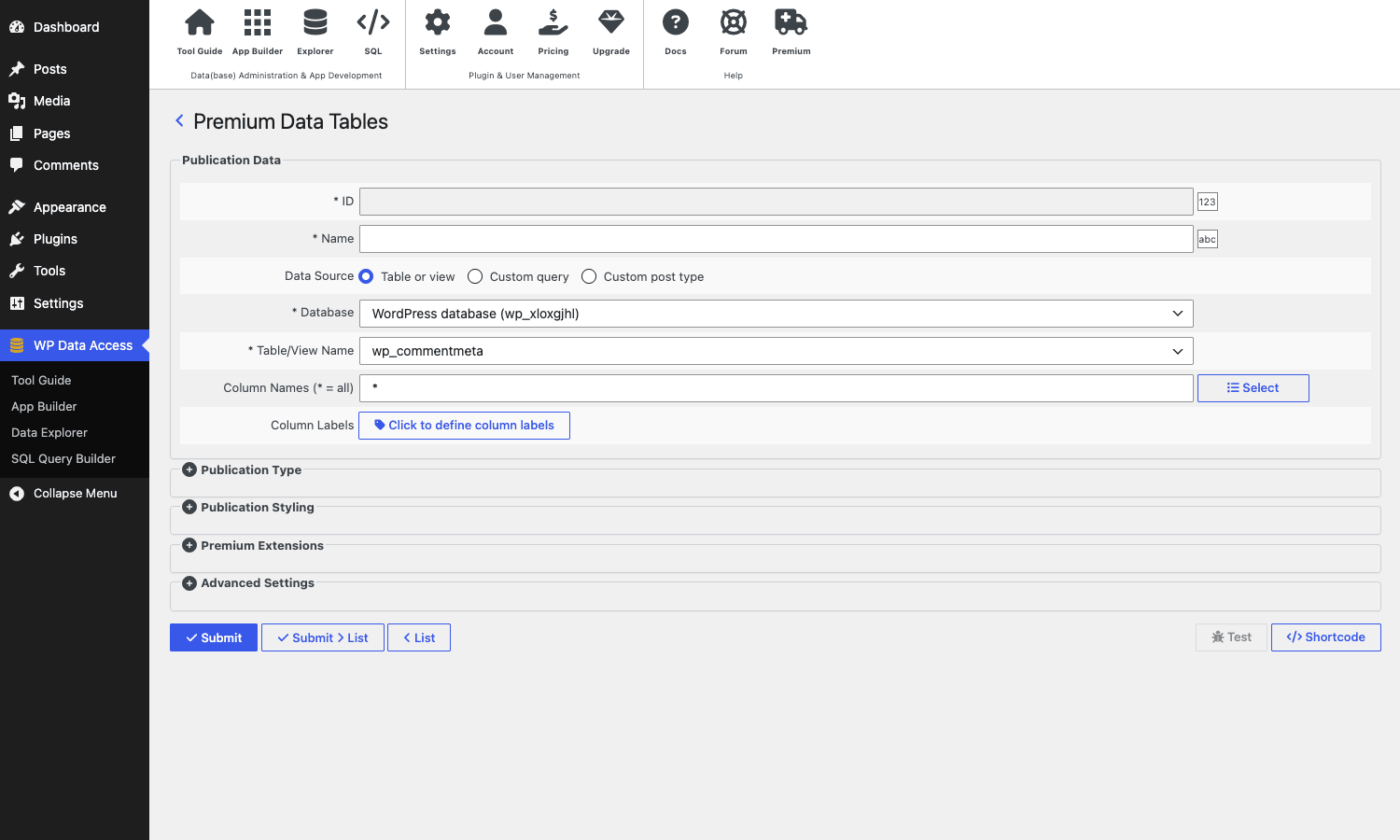Select Custom post type data source
The height and width of the screenshot is (840, 1400).
click(x=589, y=276)
